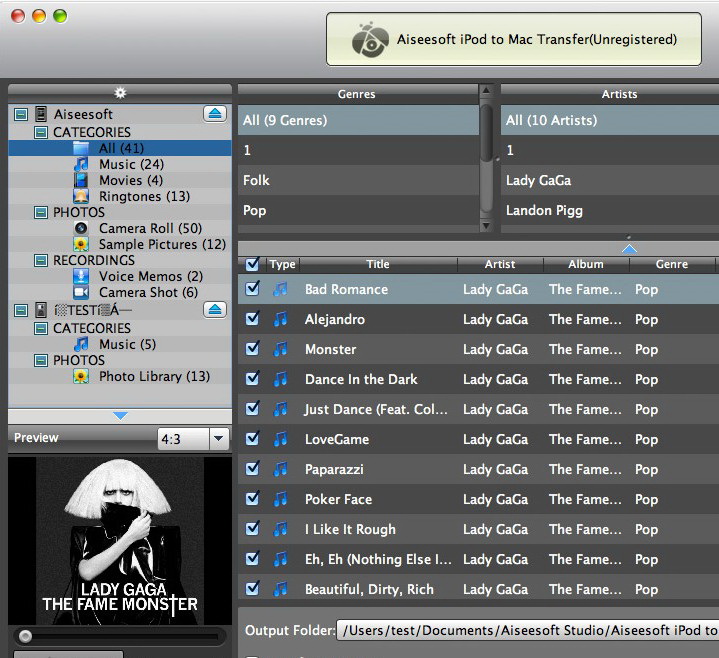Screen dimensions: 719x658
Task: Click the Ringtones (13) bell icon
Action: point(81,196)
